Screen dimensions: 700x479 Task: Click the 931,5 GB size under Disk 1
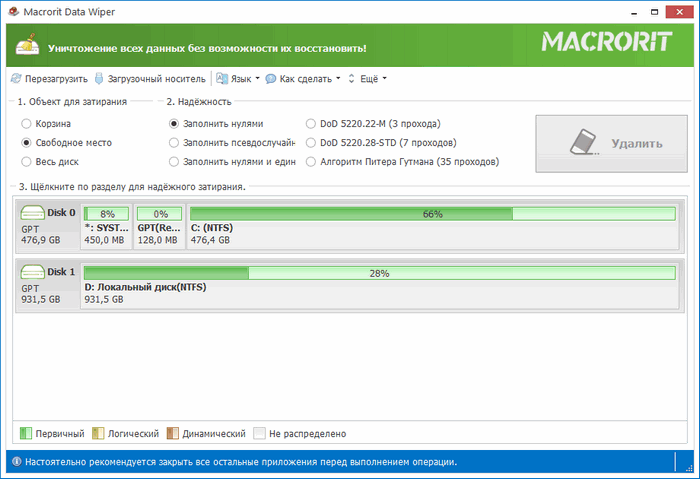pos(41,300)
